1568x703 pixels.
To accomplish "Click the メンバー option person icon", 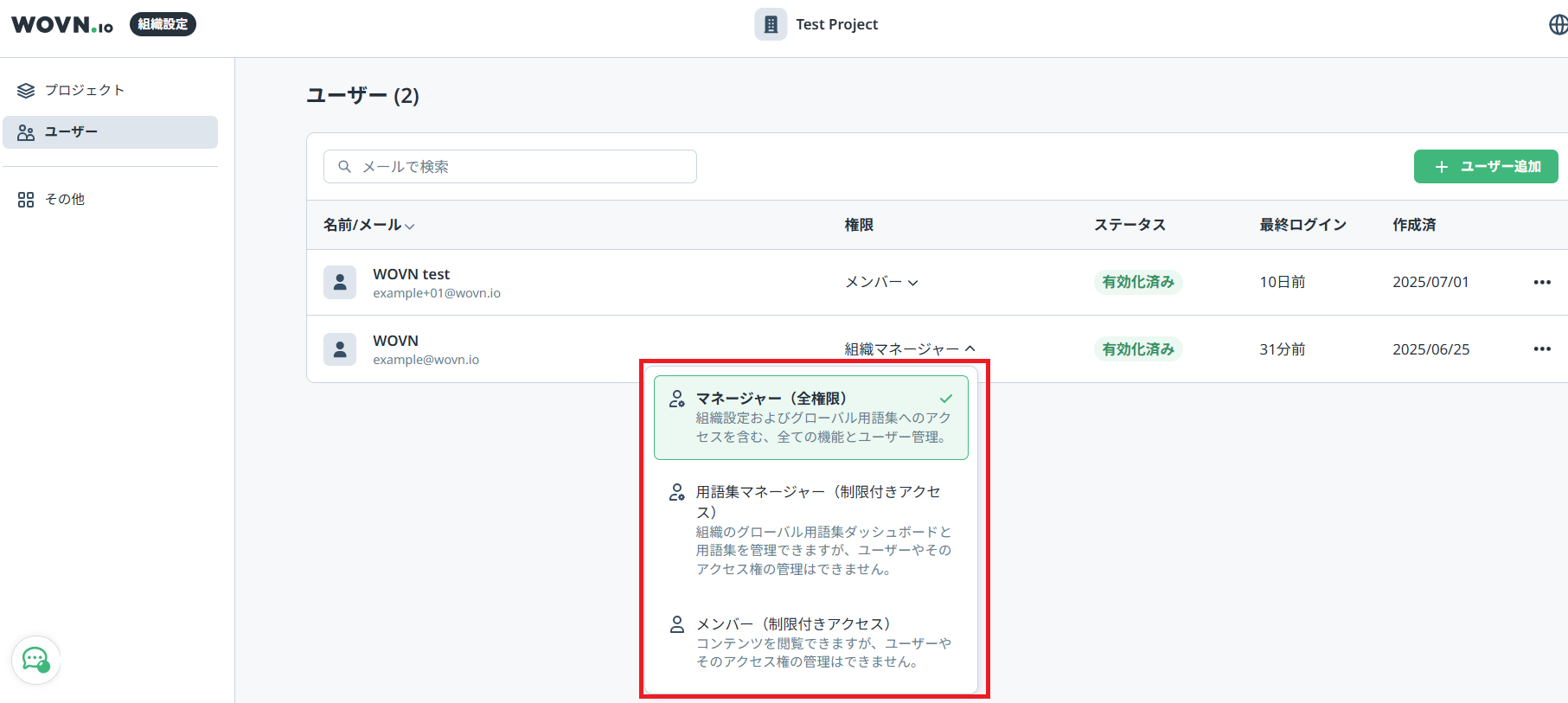I will (677, 624).
